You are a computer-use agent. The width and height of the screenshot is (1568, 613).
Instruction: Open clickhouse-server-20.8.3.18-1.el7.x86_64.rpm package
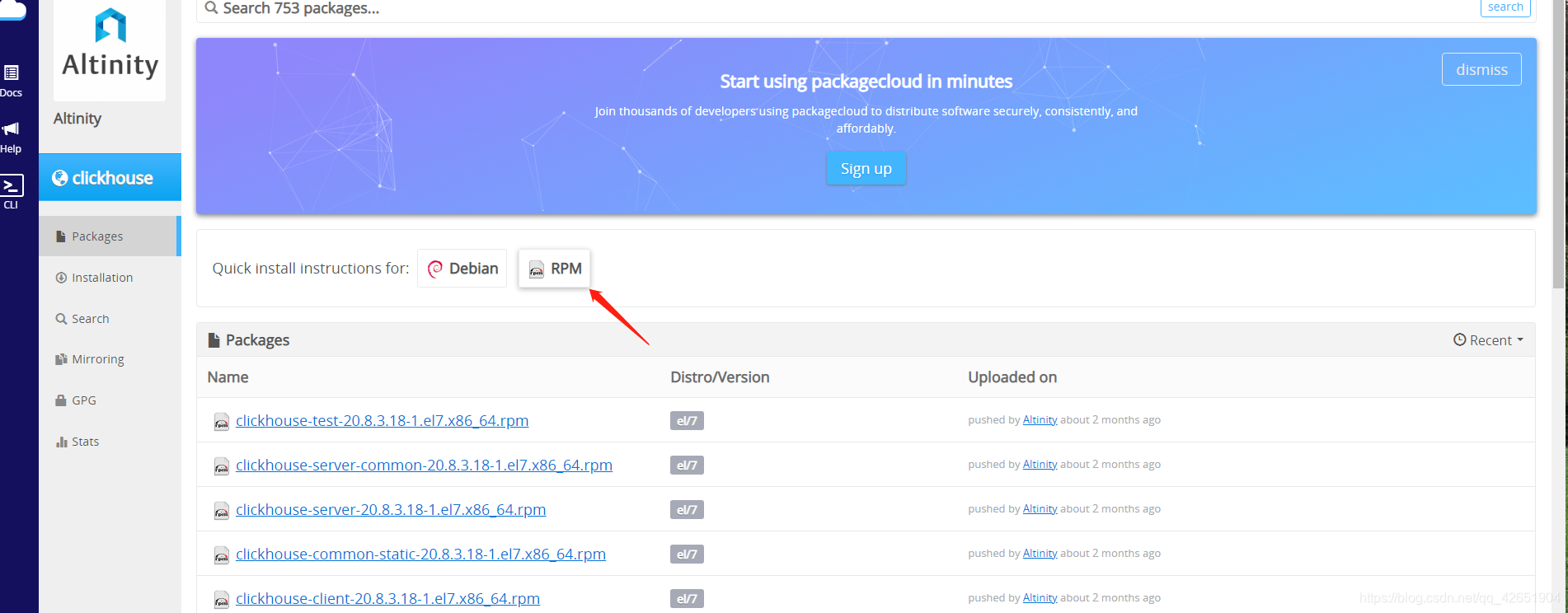(x=391, y=510)
